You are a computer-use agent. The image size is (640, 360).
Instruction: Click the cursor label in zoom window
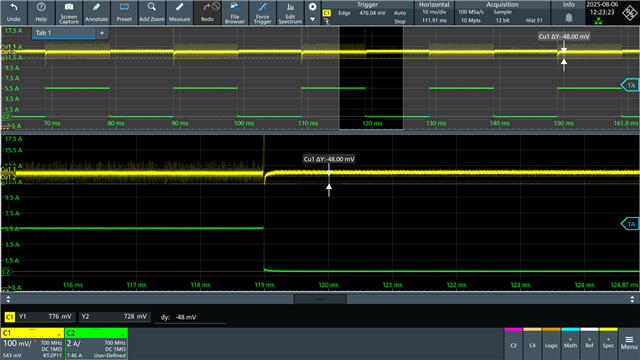tap(329, 159)
